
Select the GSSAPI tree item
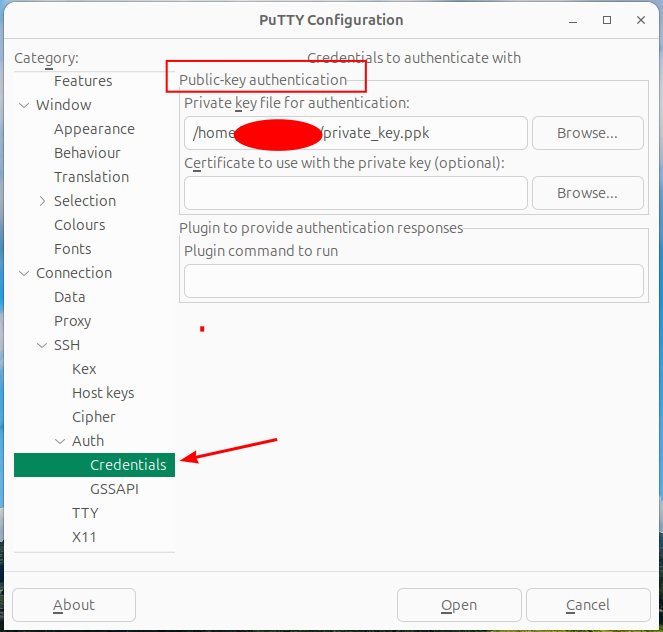[x=114, y=489]
